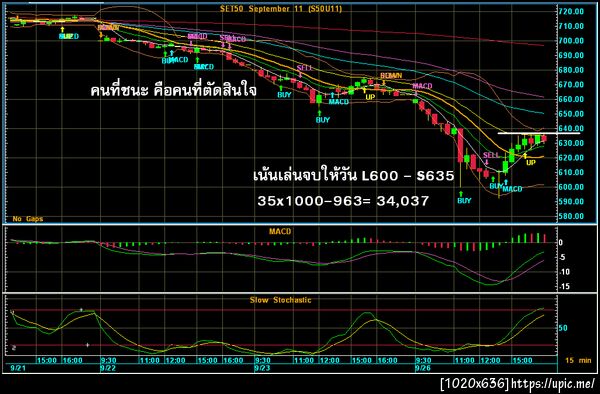Viewport: 600px width, 394px height.
Task: Choose the 620.00 price axis value
Action: (571, 158)
